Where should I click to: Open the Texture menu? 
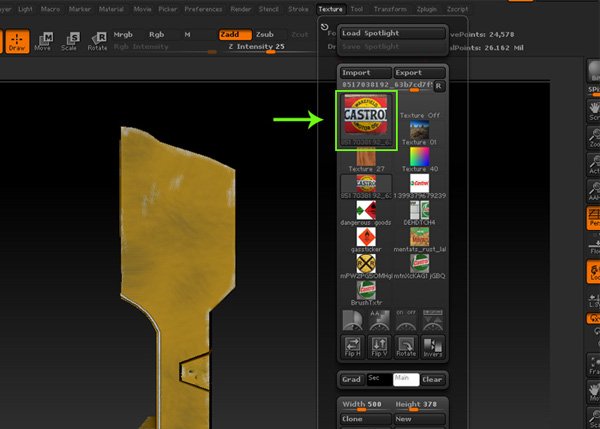point(331,9)
